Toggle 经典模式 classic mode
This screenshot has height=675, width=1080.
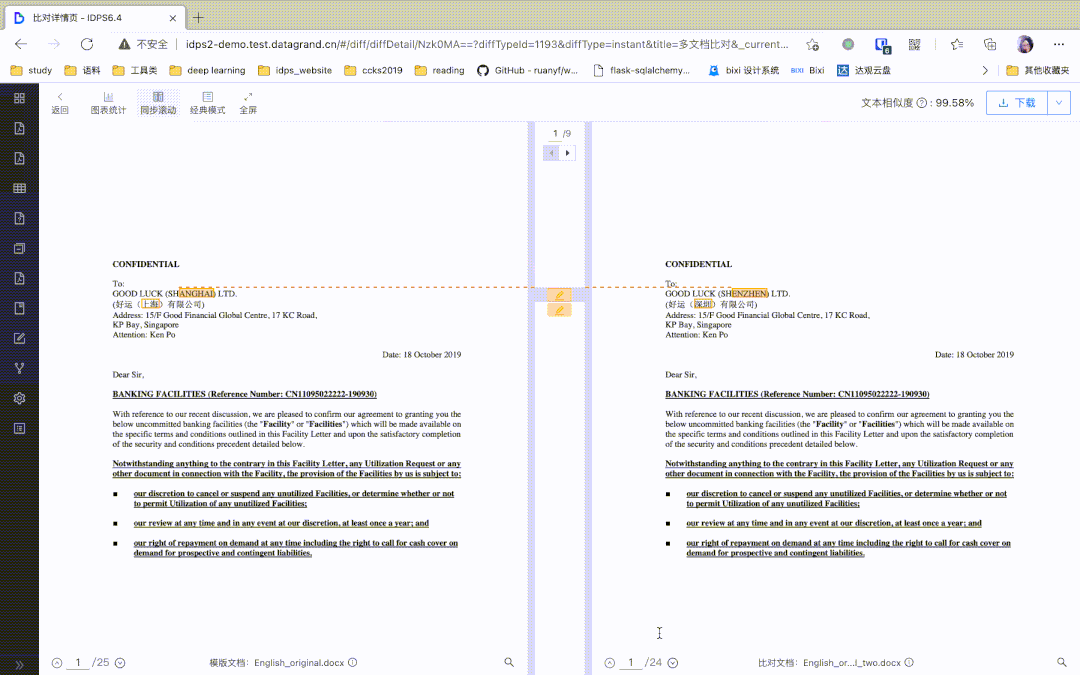[x=207, y=101]
